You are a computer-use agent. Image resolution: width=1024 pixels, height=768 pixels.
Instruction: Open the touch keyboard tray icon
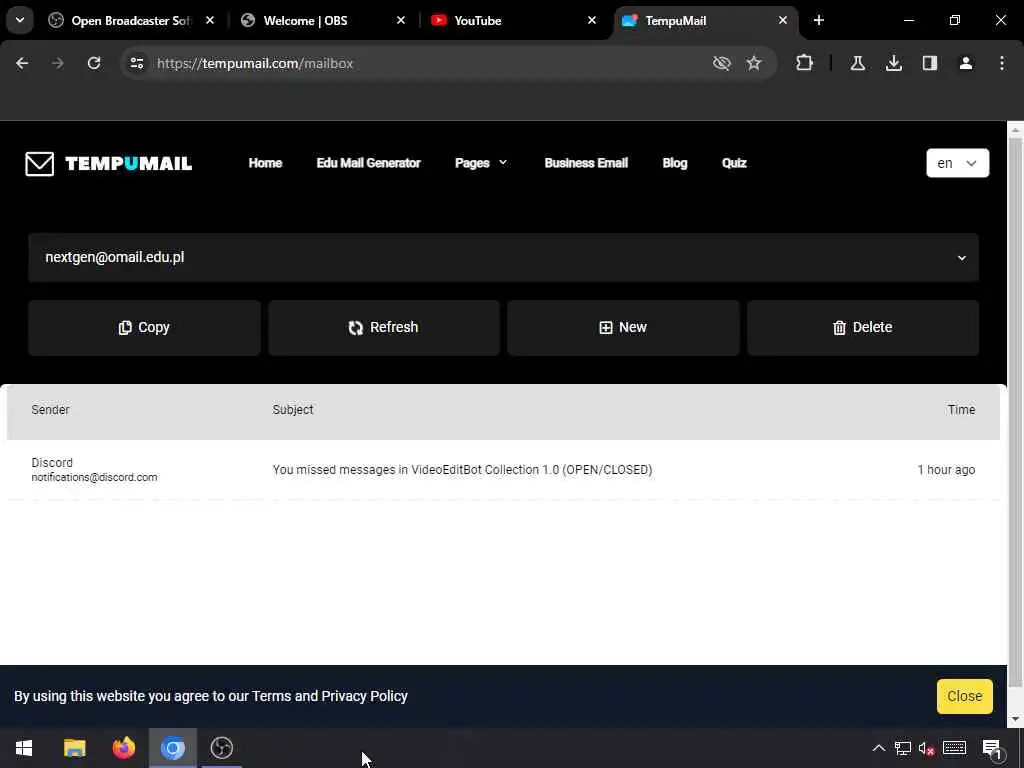(955, 748)
